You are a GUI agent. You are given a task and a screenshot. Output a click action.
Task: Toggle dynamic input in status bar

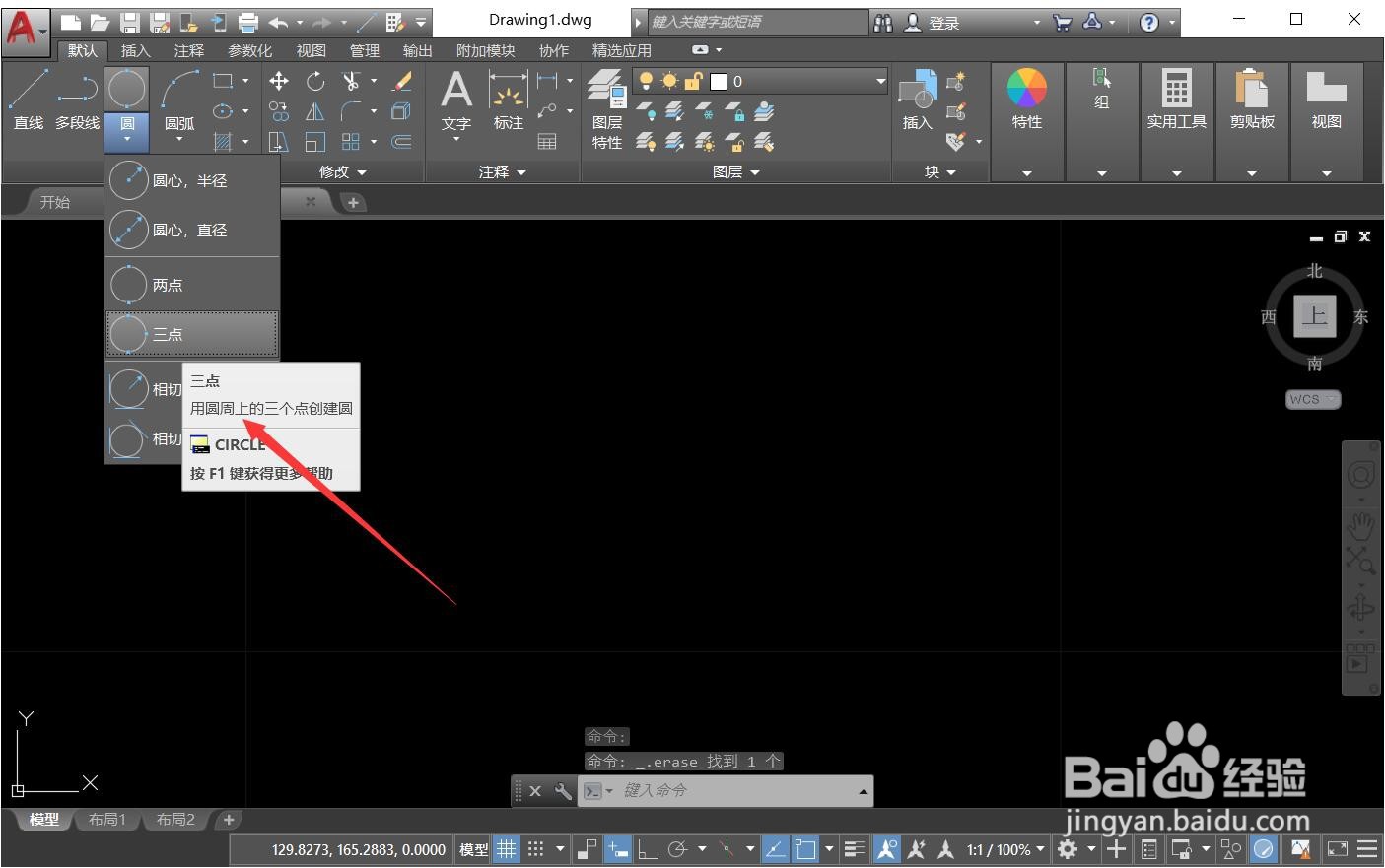(x=618, y=848)
